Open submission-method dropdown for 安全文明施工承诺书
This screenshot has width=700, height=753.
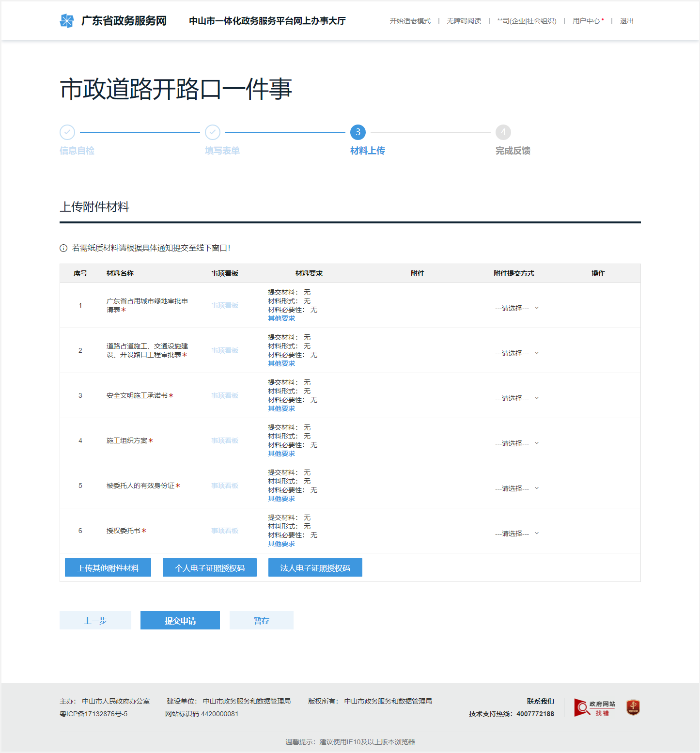[x=517, y=398]
